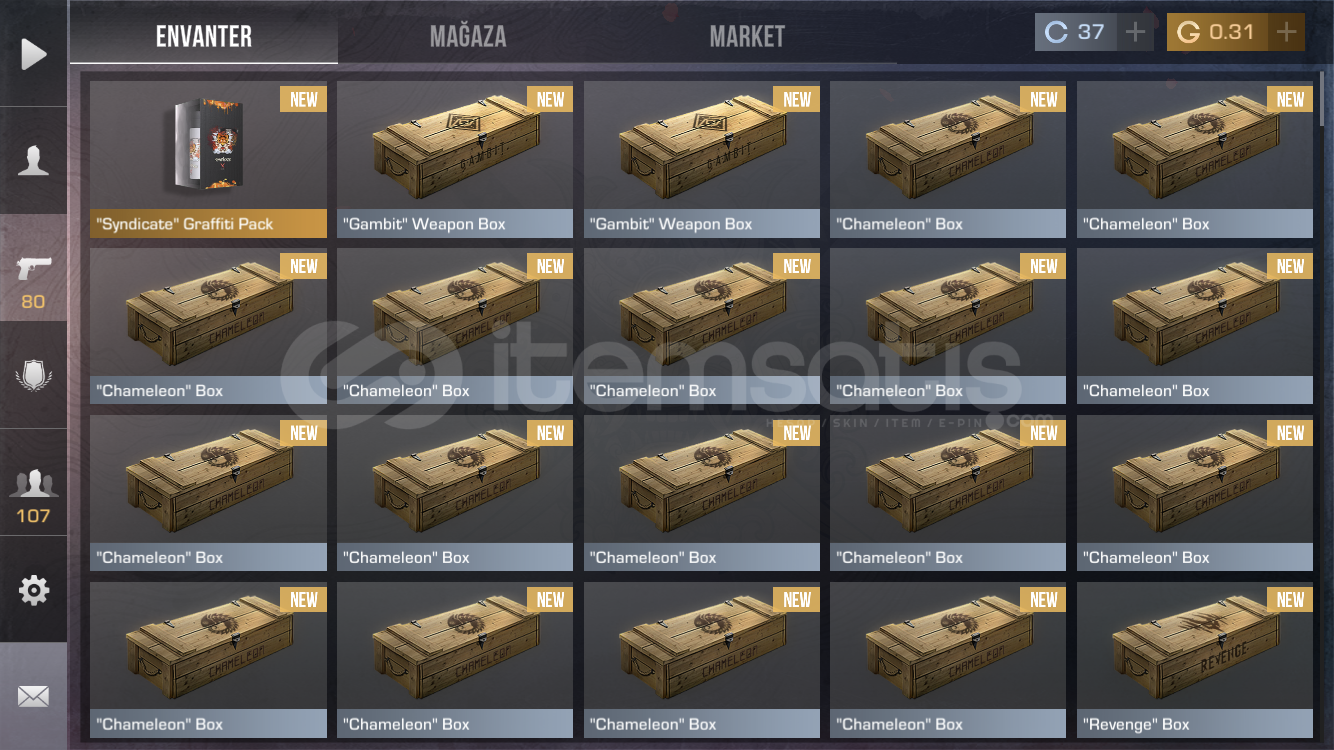Switch to the MARKET tab
Image resolution: width=1334 pixels, height=750 pixels.
click(x=747, y=37)
